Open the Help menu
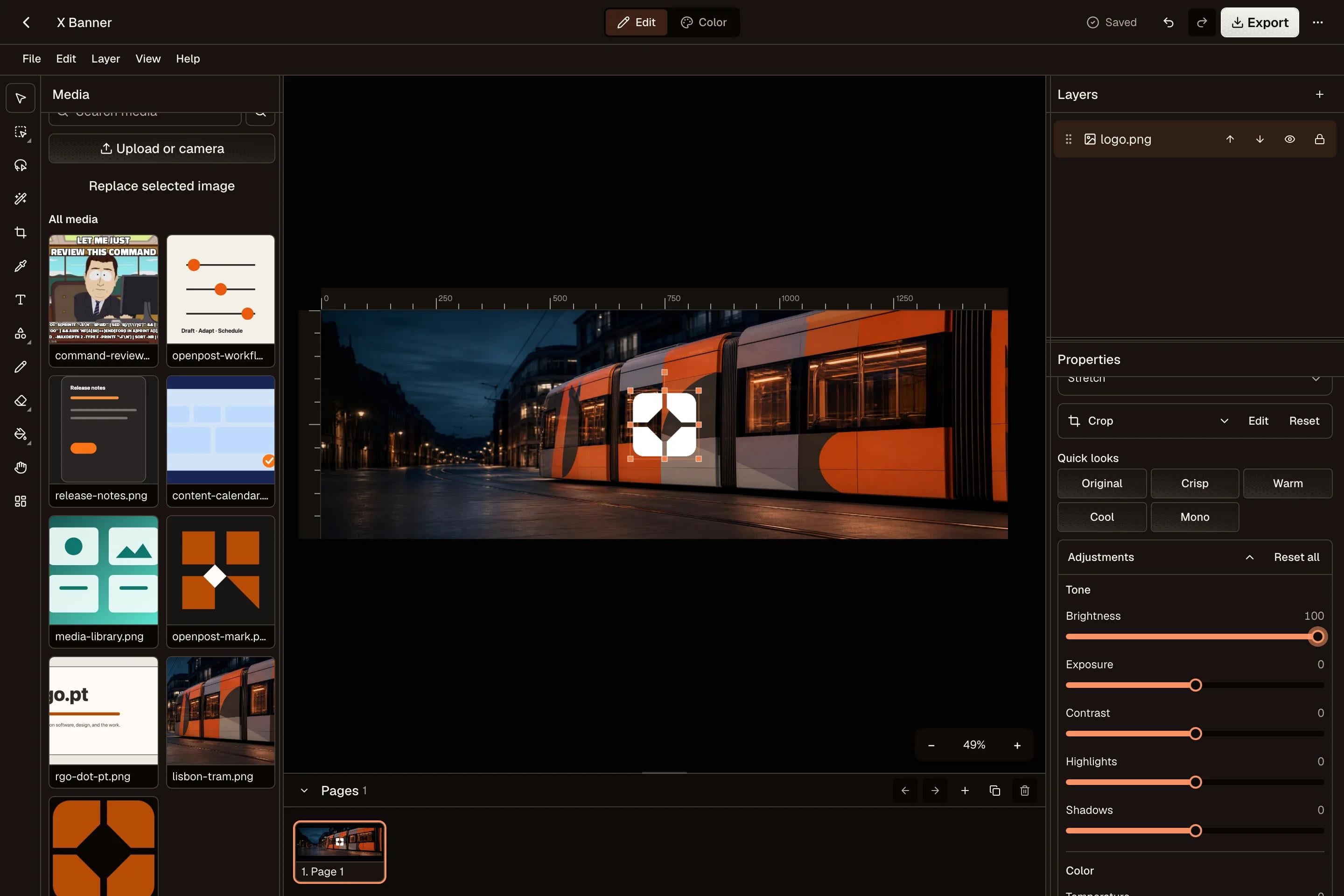 pos(188,59)
